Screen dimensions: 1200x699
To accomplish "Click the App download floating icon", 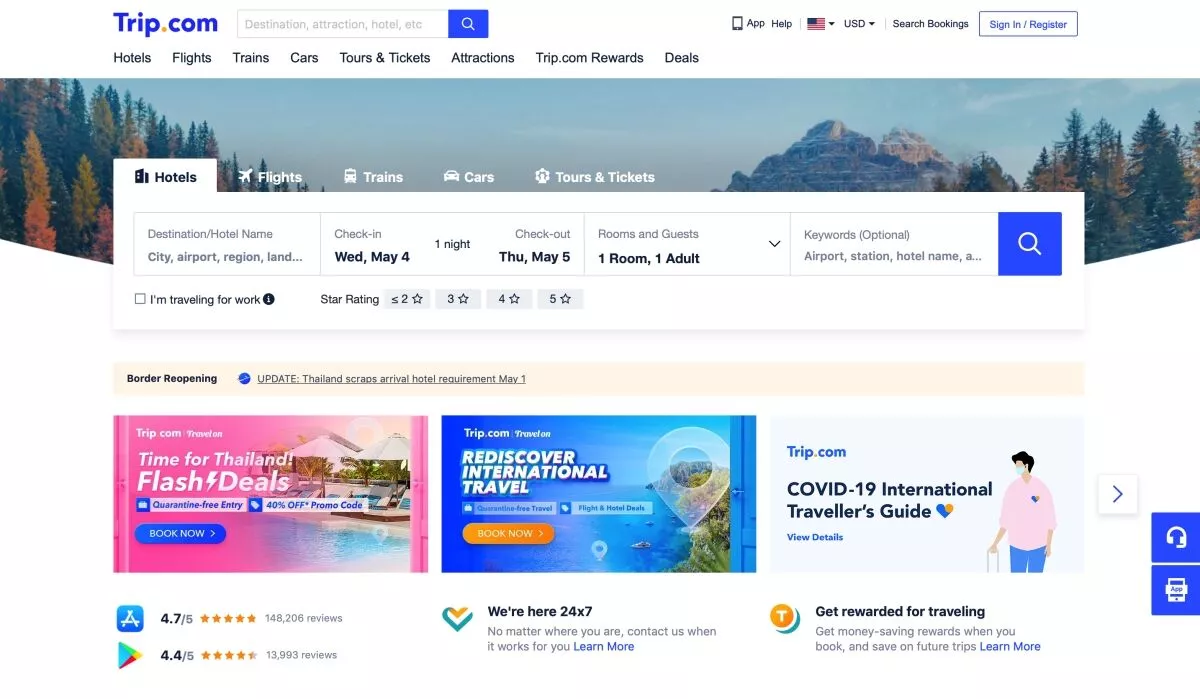I will (1176, 590).
